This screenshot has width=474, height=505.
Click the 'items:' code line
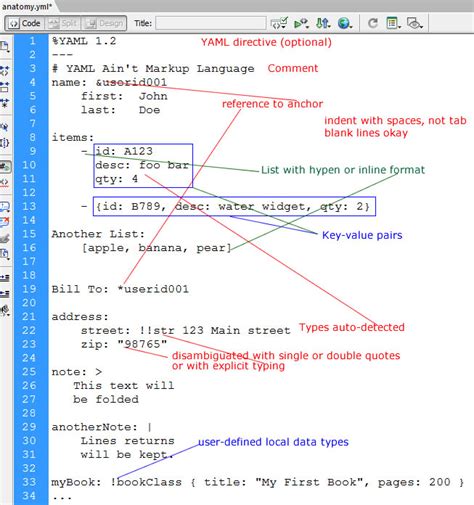click(73, 138)
